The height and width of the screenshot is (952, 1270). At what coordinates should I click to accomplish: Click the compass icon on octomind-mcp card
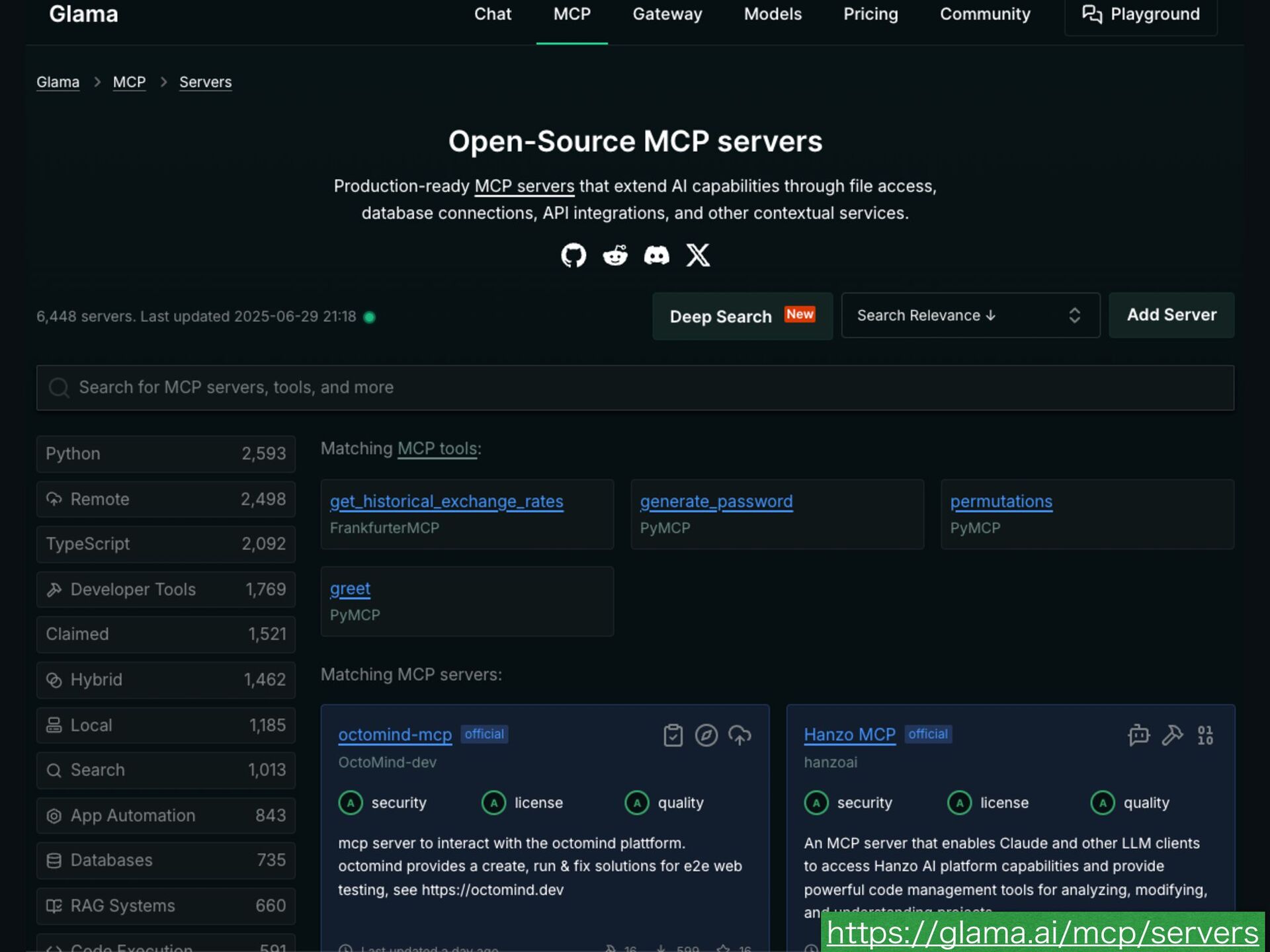point(706,735)
